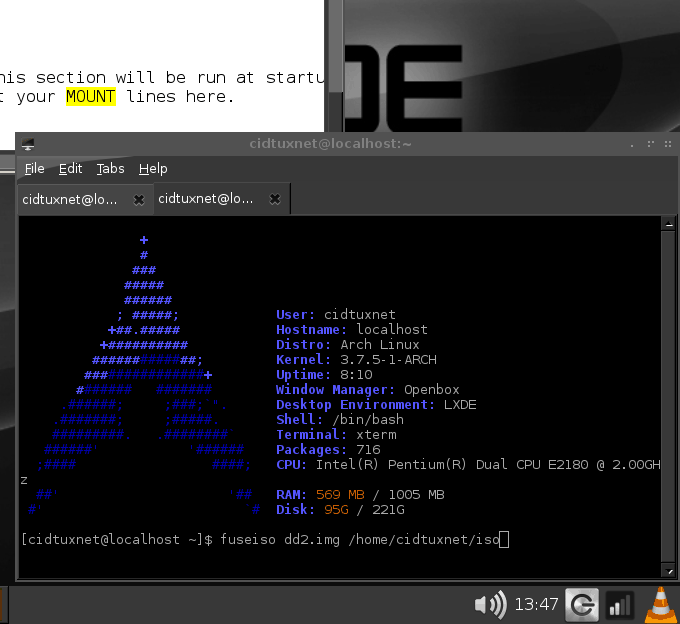
Task: Click the Kernel 3.7.5-1-ARCH line
Action: pos(356,359)
